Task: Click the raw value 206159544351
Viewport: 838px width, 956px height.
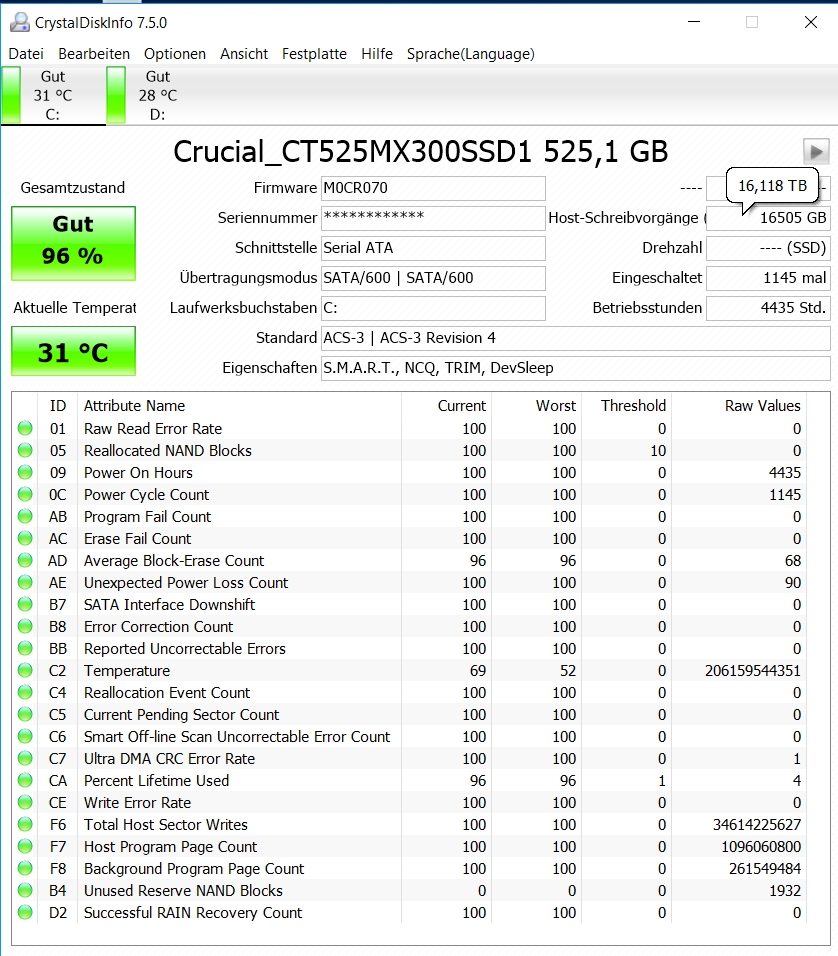Action: [x=753, y=671]
